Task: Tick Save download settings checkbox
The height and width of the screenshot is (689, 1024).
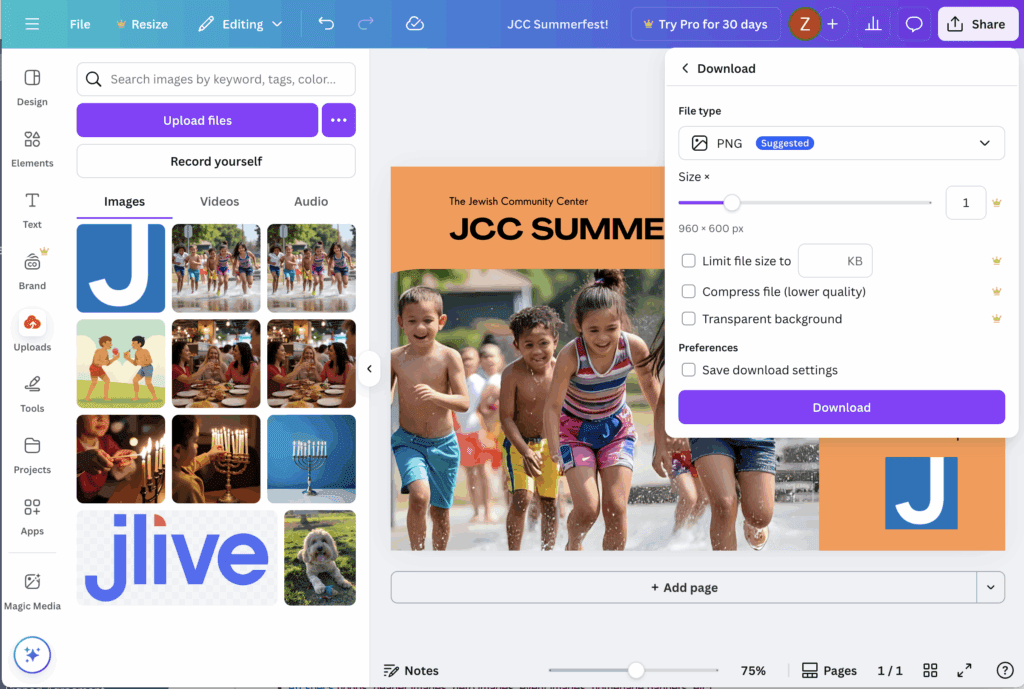Action: (688, 370)
